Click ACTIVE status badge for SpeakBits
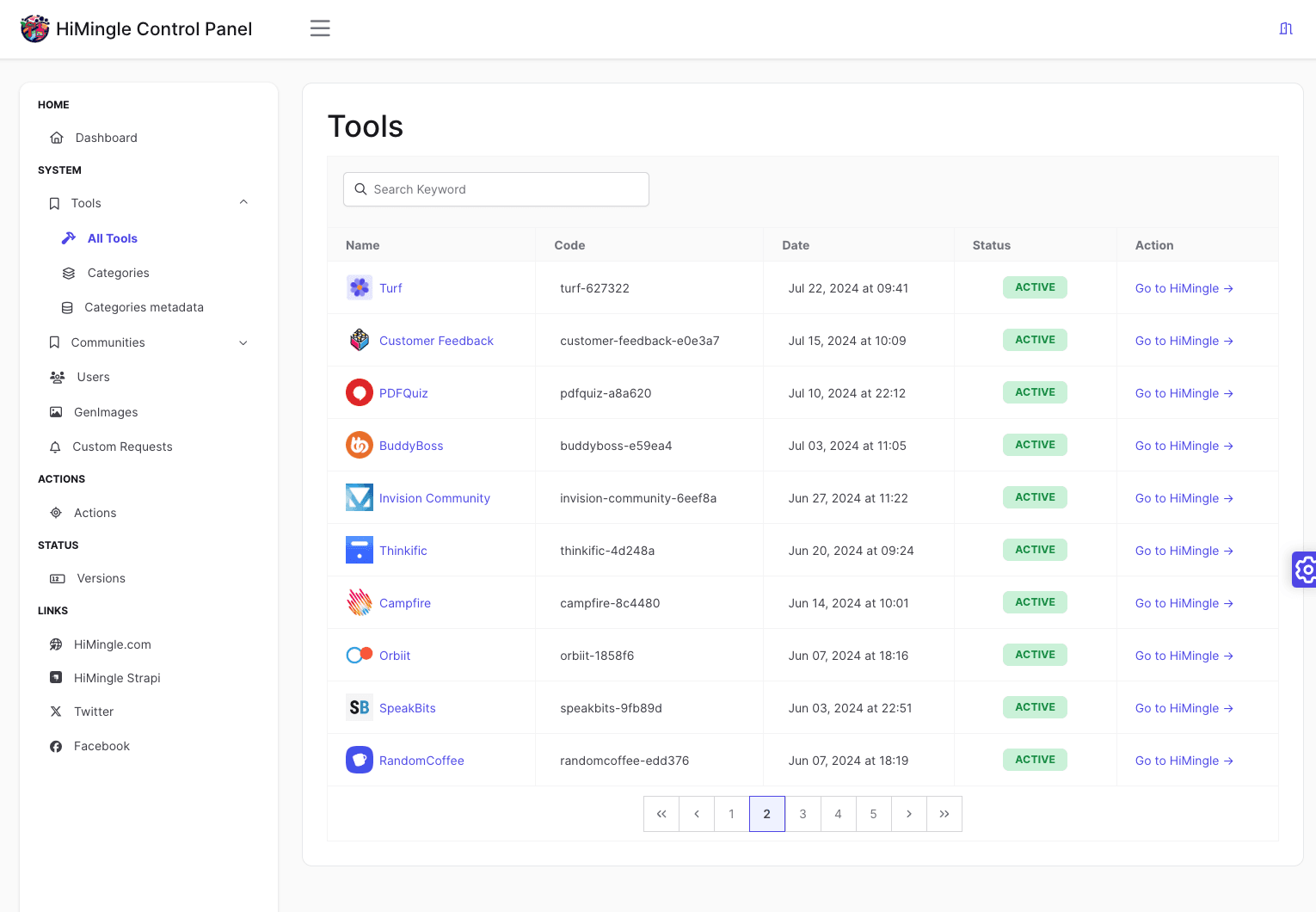Image resolution: width=1316 pixels, height=912 pixels. (x=1035, y=707)
